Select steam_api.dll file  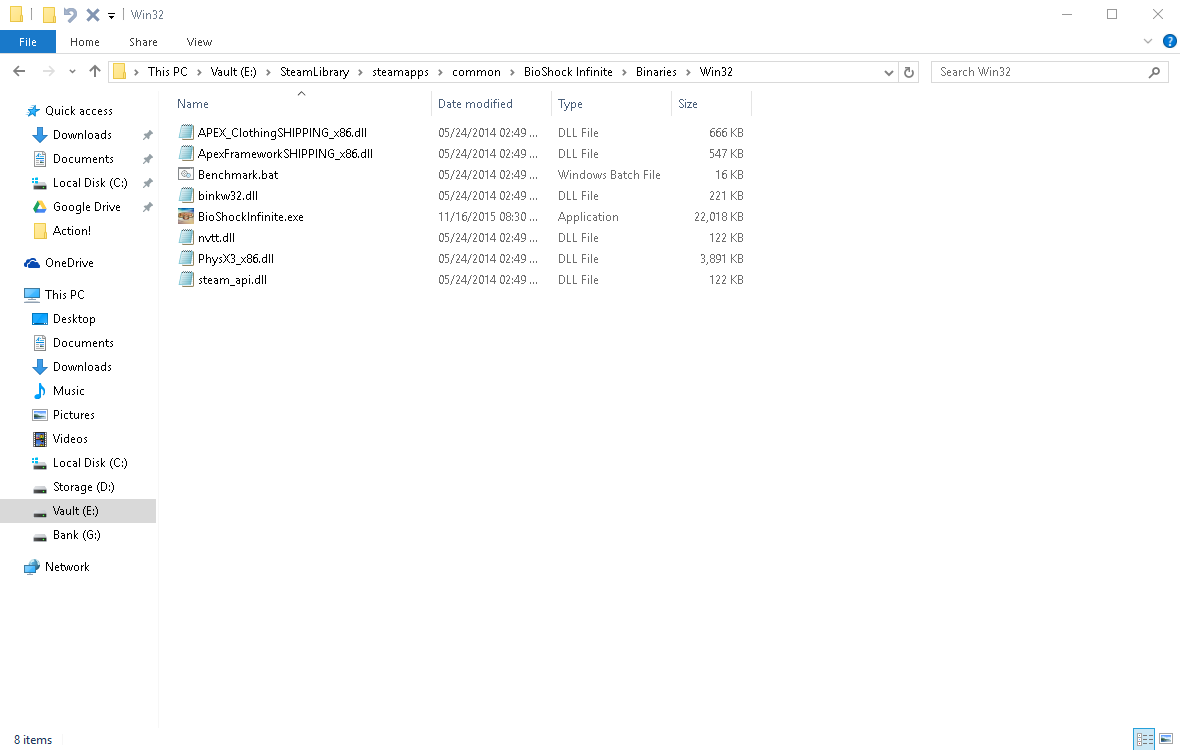[x=232, y=280]
